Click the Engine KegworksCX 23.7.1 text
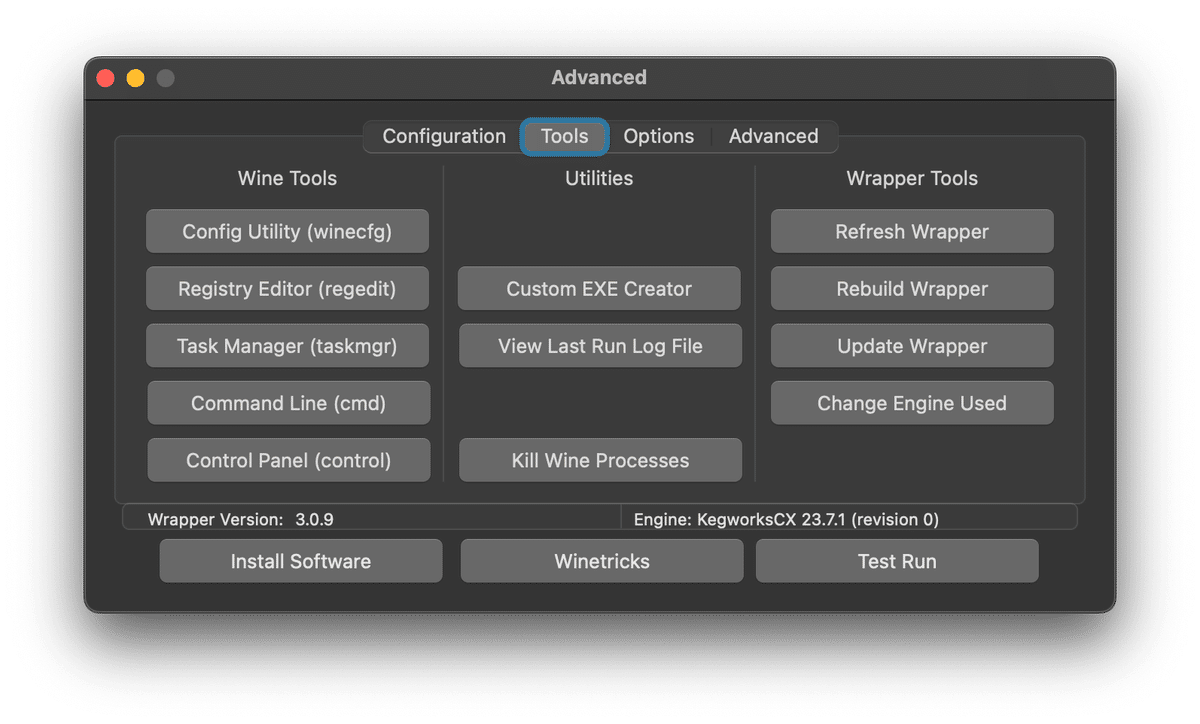 (x=786, y=519)
